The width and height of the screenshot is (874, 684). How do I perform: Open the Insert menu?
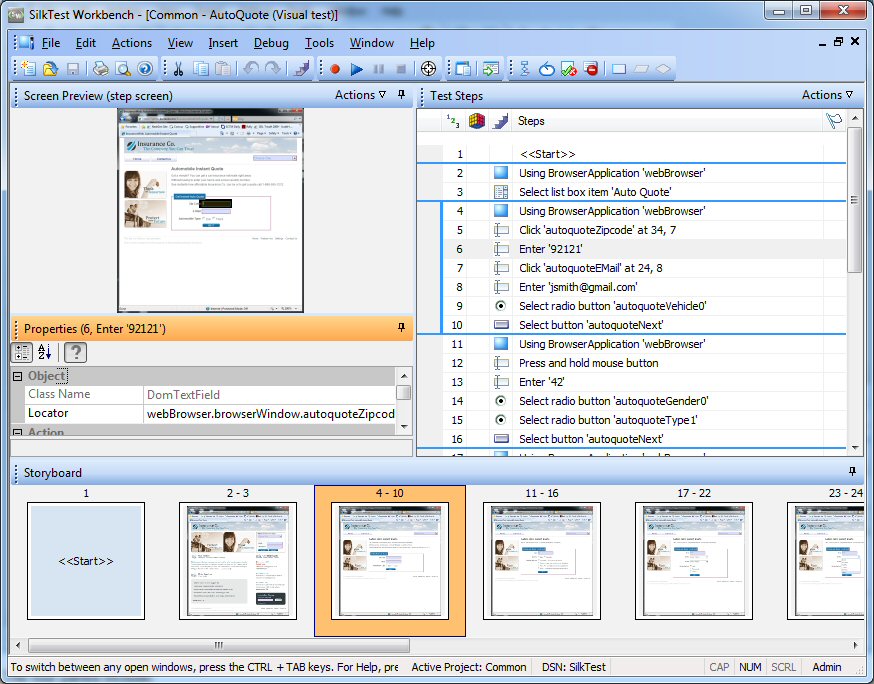pyautogui.click(x=222, y=43)
